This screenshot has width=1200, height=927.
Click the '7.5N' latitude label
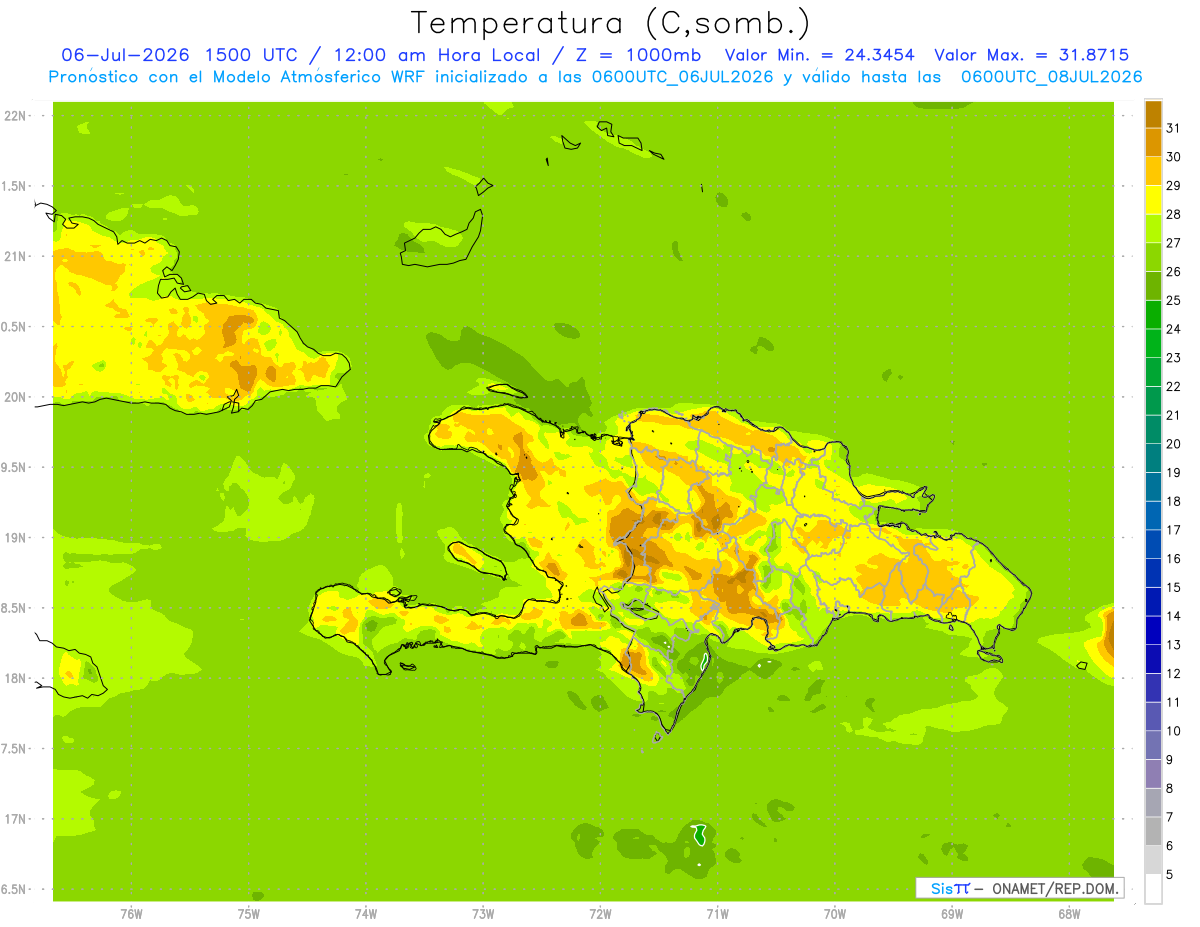[x=14, y=749]
